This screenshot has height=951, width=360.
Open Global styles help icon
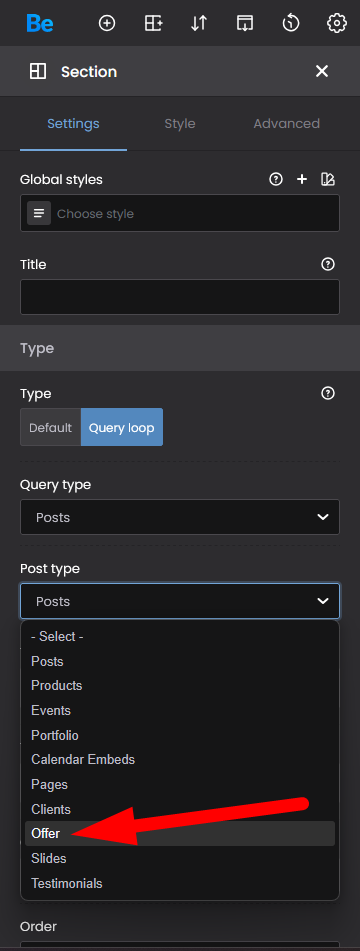(276, 180)
